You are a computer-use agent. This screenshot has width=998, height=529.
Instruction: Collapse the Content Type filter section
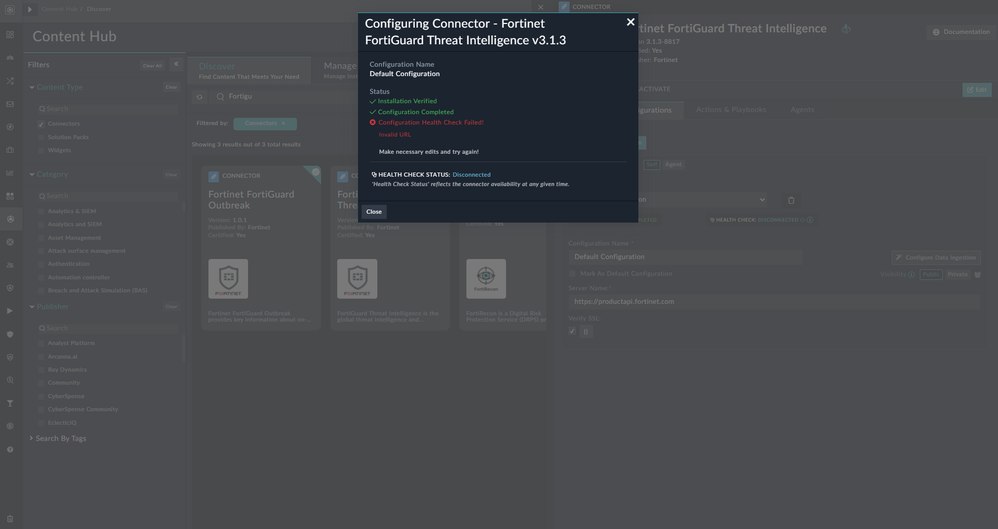coord(32,87)
